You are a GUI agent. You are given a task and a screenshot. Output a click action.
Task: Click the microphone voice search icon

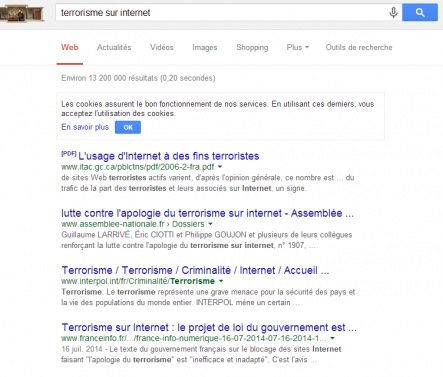[393, 13]
